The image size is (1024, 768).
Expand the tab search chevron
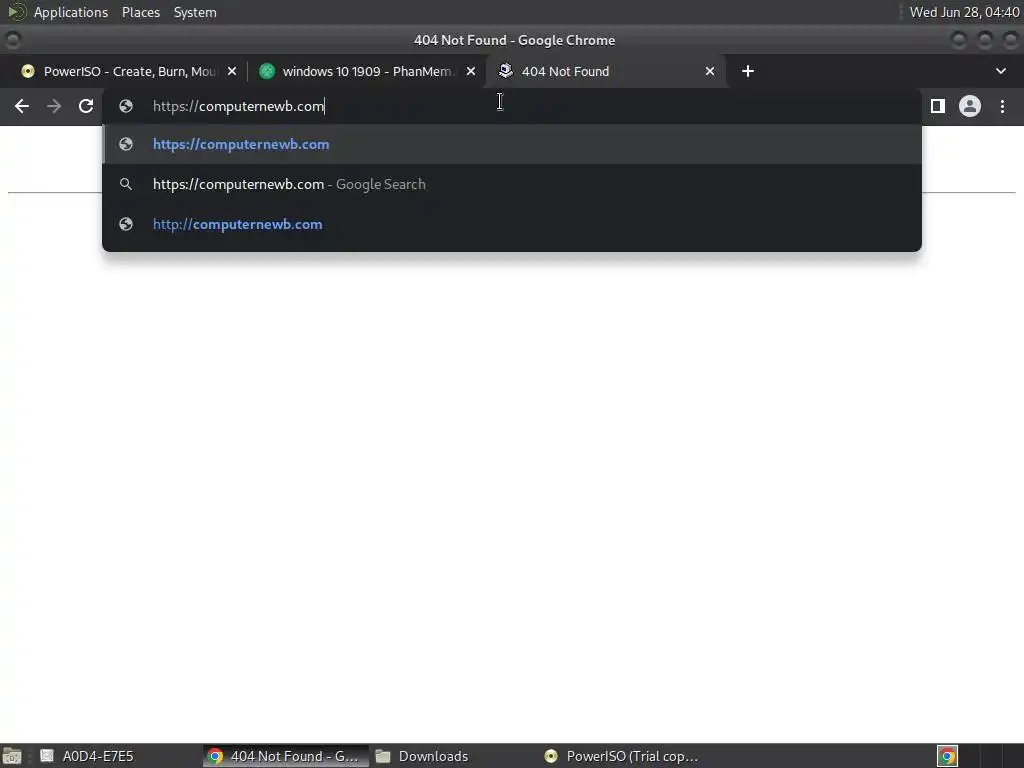pos(1000,71)
